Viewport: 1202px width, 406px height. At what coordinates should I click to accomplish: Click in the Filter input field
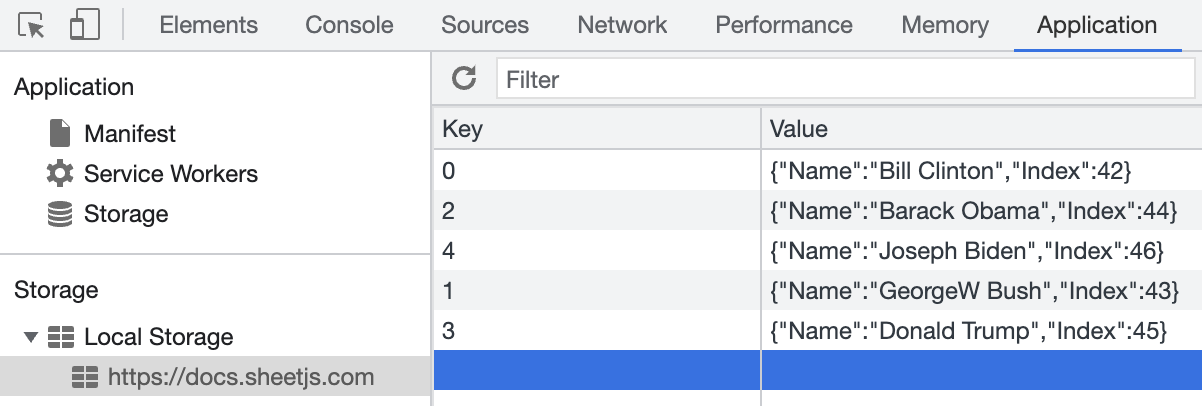point(846,79)
